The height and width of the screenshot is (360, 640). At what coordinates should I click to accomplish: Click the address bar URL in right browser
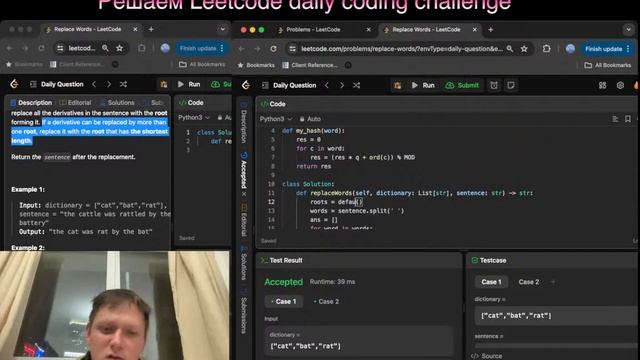(x=402, y=49)
